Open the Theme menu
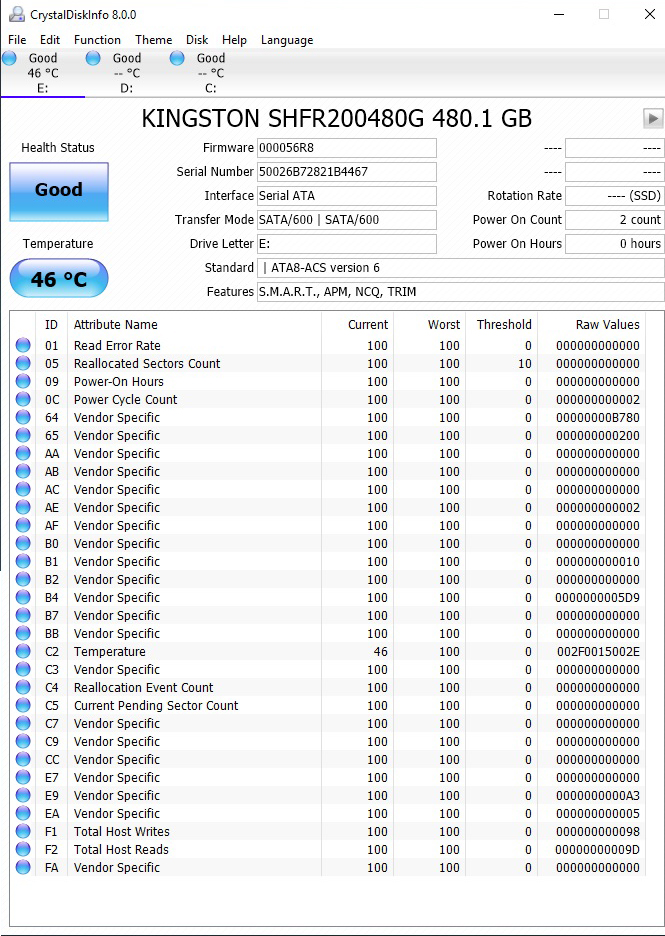The height and width of the screenshot is (936, 665). [153, 40]
